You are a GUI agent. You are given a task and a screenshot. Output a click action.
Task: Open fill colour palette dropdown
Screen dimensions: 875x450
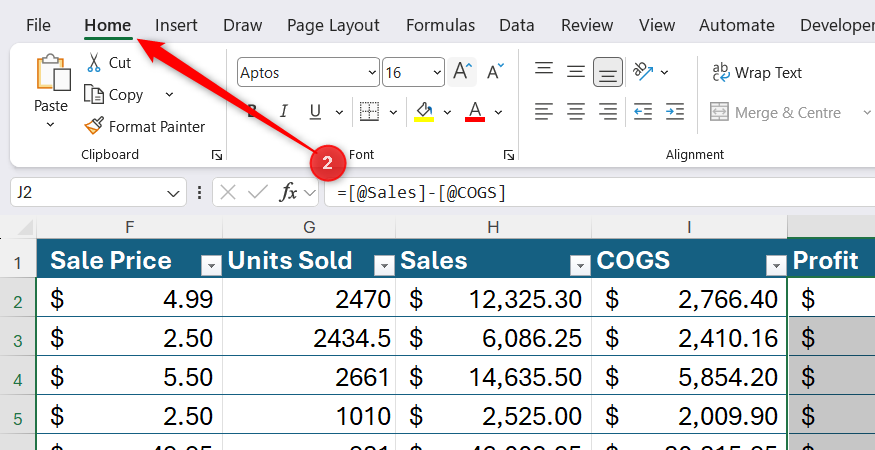pyautogui.click(x=447, y=113)
